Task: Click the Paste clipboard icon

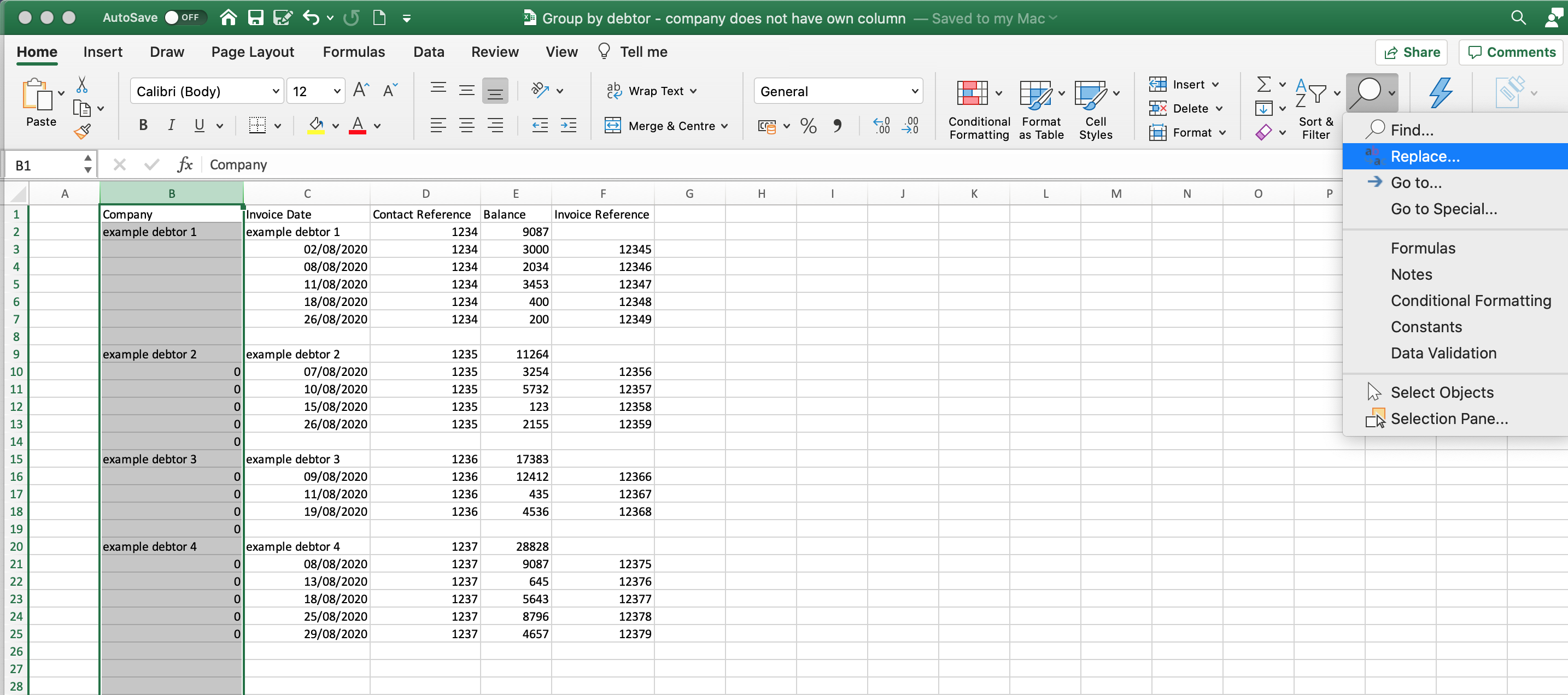Action: (37, 95)
